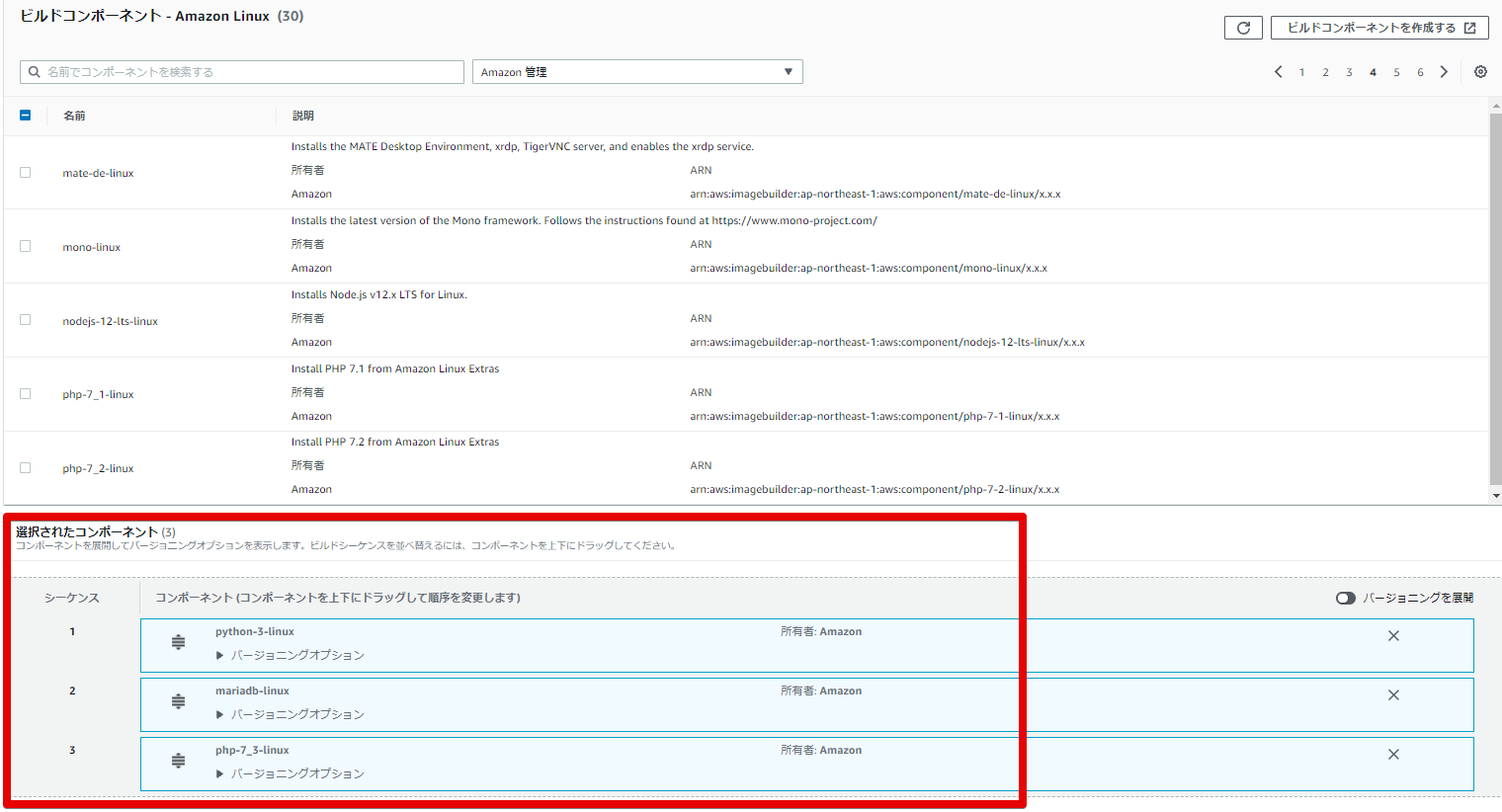This screenshot has height=812, width=1502.
Task: Open the Amazon 管理 filter dropdown
Action: pyautogui.click(x=636, y=71)
